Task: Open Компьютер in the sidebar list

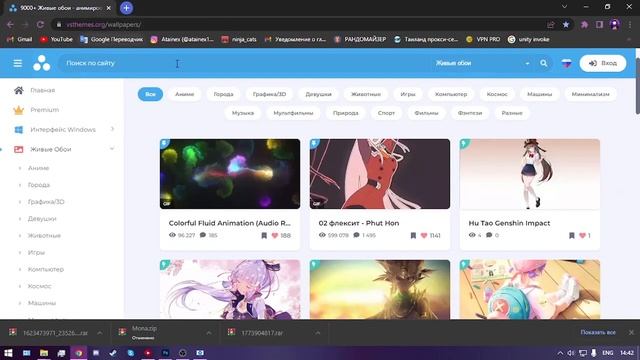Action: point(46,269)
